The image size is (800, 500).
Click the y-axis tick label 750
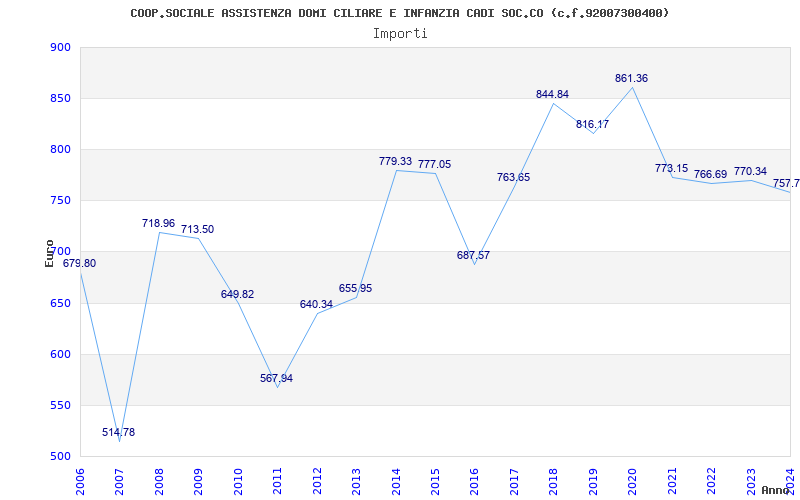[x=60, y=201]
